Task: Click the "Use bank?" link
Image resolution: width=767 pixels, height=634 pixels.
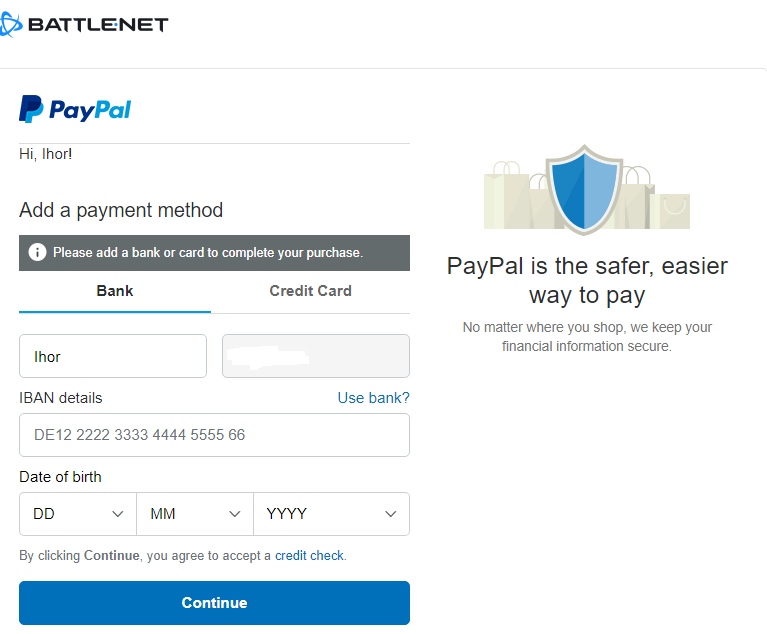Action: 373,398
